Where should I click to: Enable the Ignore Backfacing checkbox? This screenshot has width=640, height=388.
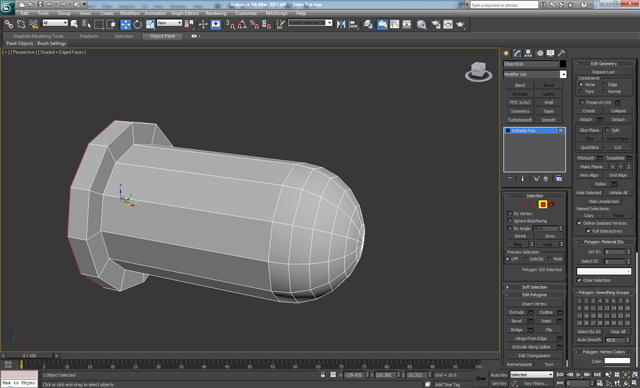pyautogui.click(x=510, y=221)
